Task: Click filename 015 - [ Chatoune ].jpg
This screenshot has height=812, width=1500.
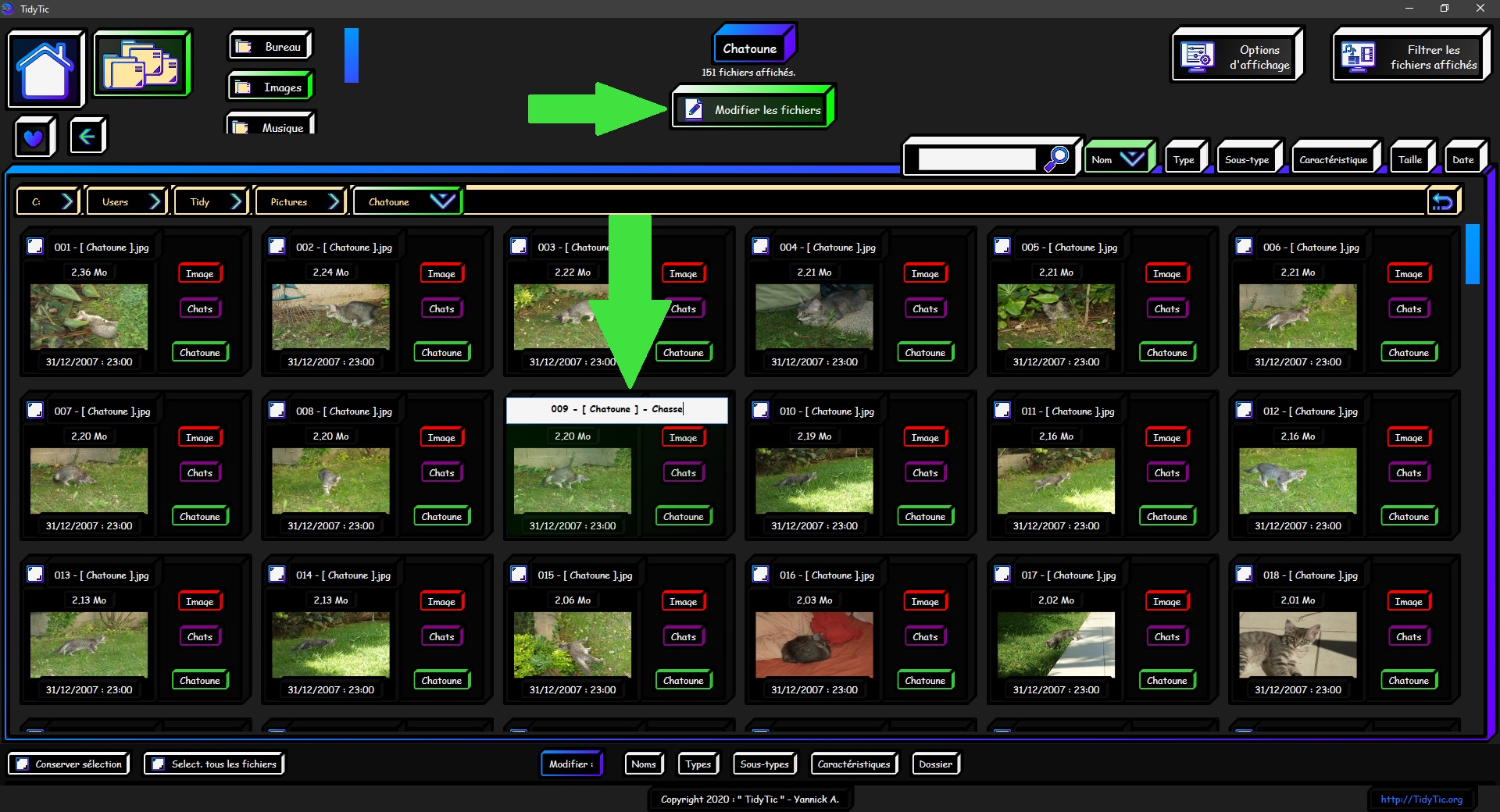Action: 585,575
